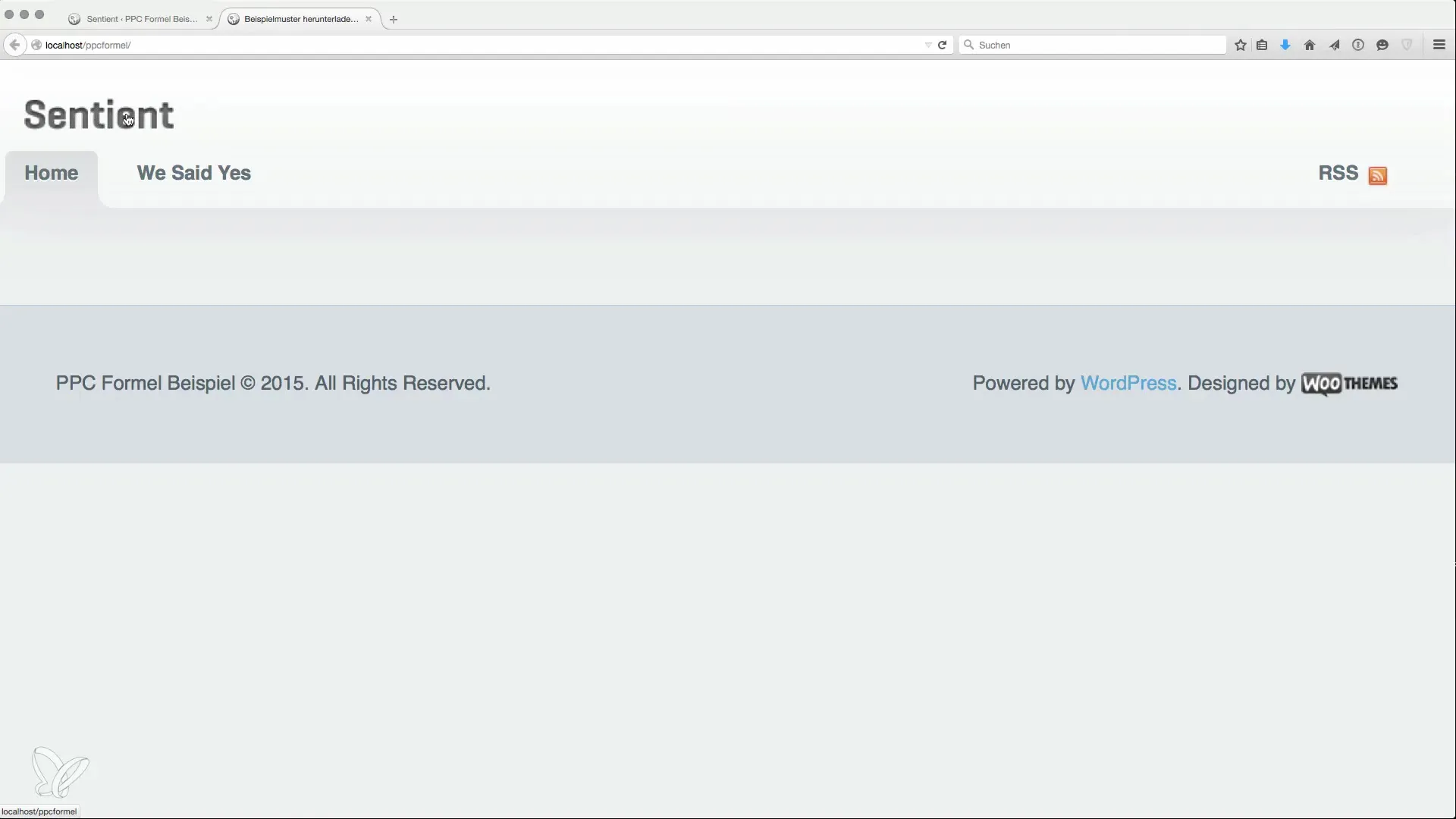This screenshot has height=819, width=1456.
Task: Follow the WordPress footer link
Action: (1128, 383)
